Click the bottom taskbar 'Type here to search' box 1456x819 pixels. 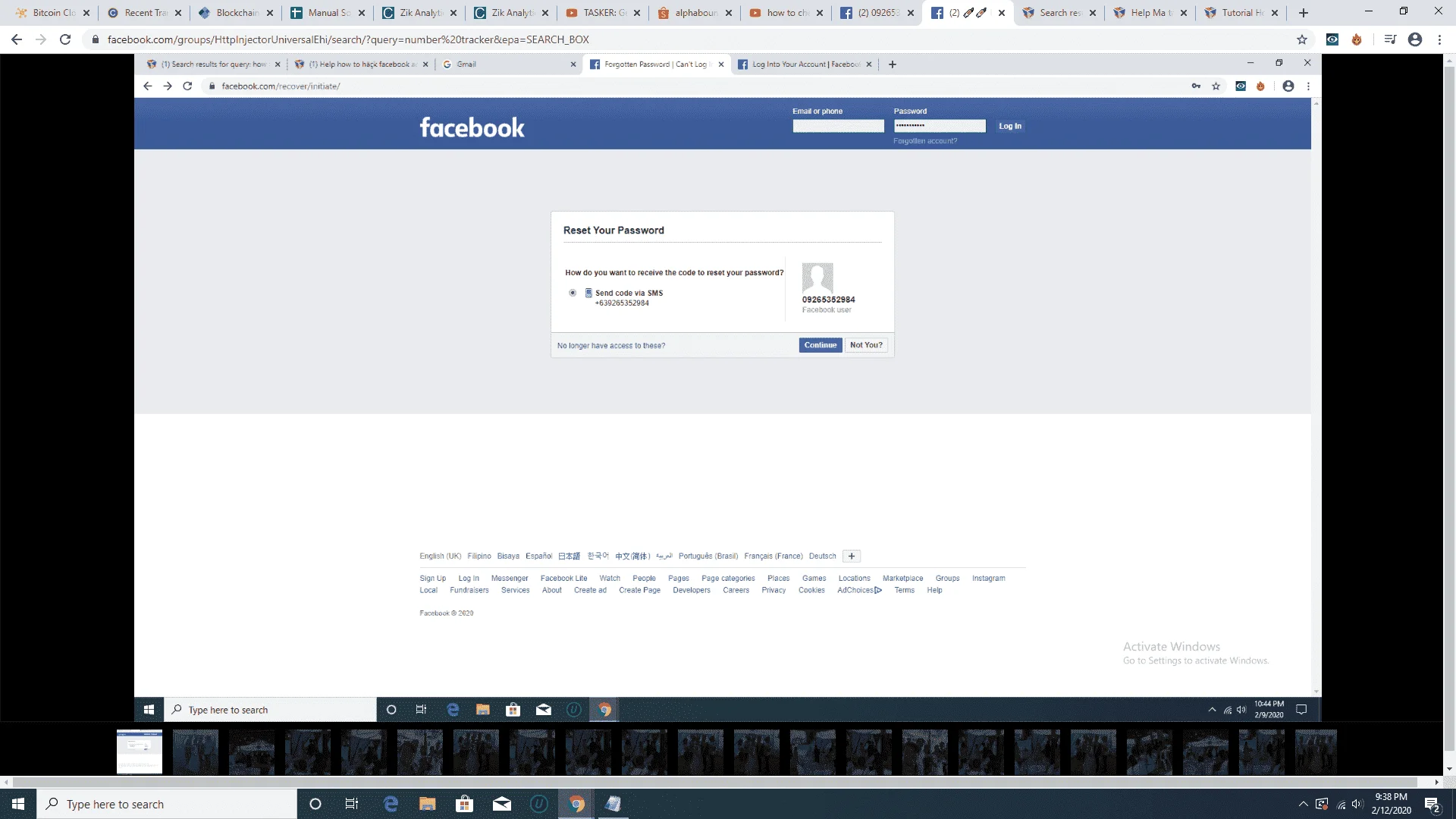coord(167,804)
